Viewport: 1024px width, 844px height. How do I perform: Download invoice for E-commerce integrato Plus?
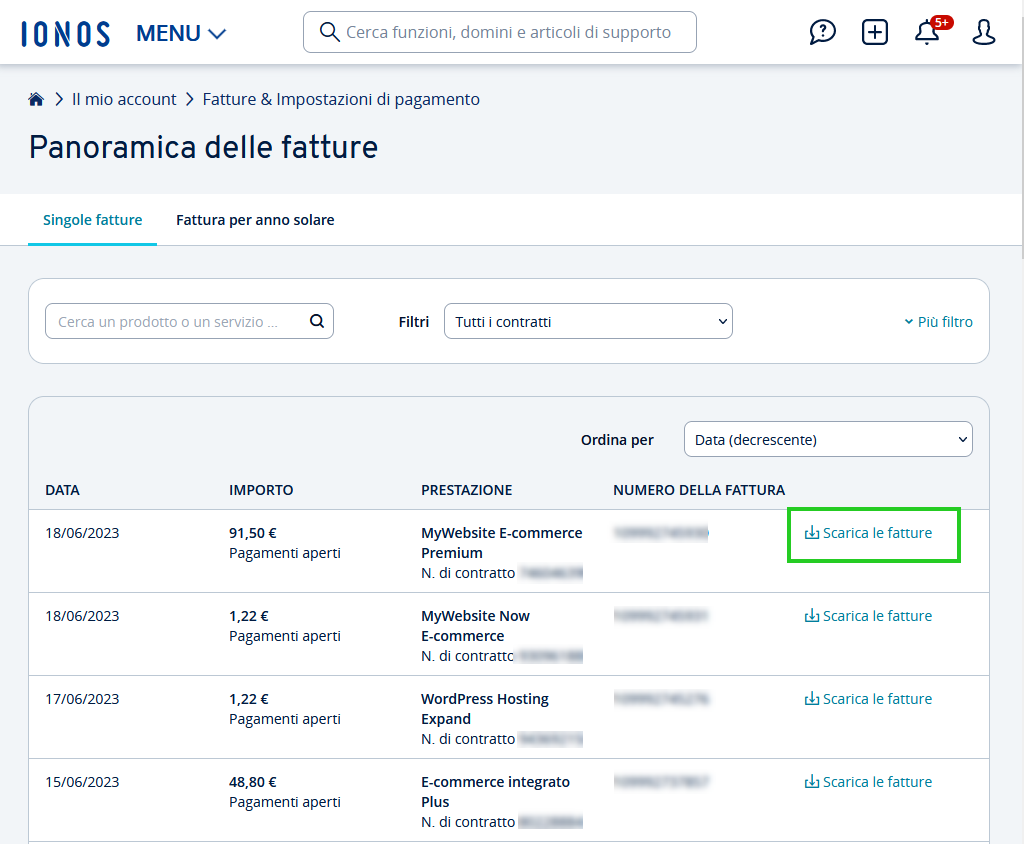[x=868, y=782]
